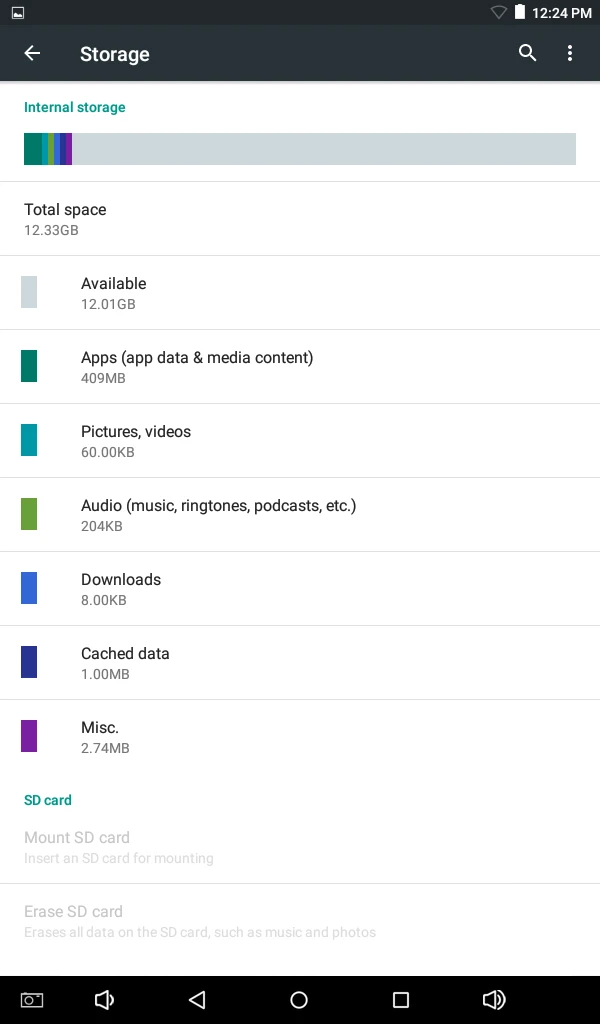Select the Pictures, videos storage row
This screenshot has width=600, height=1024.
pyautogui.click(x=300, y=440)
